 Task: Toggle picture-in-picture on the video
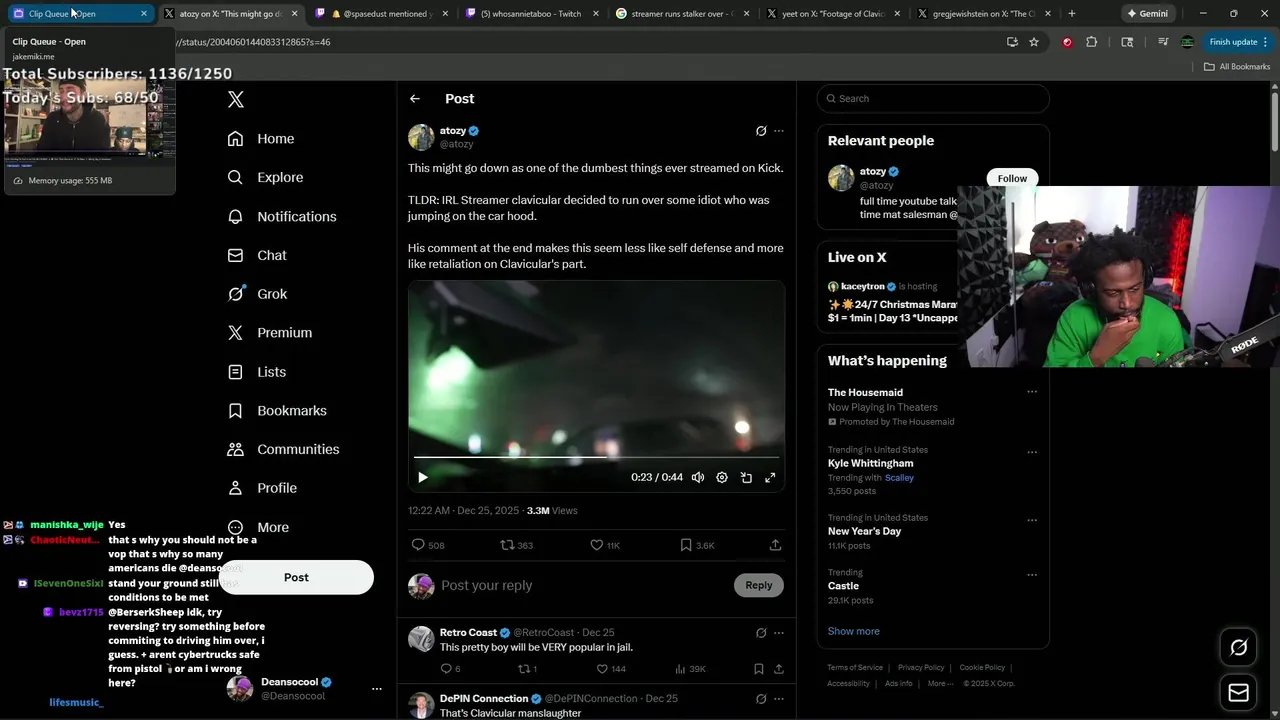746,478
